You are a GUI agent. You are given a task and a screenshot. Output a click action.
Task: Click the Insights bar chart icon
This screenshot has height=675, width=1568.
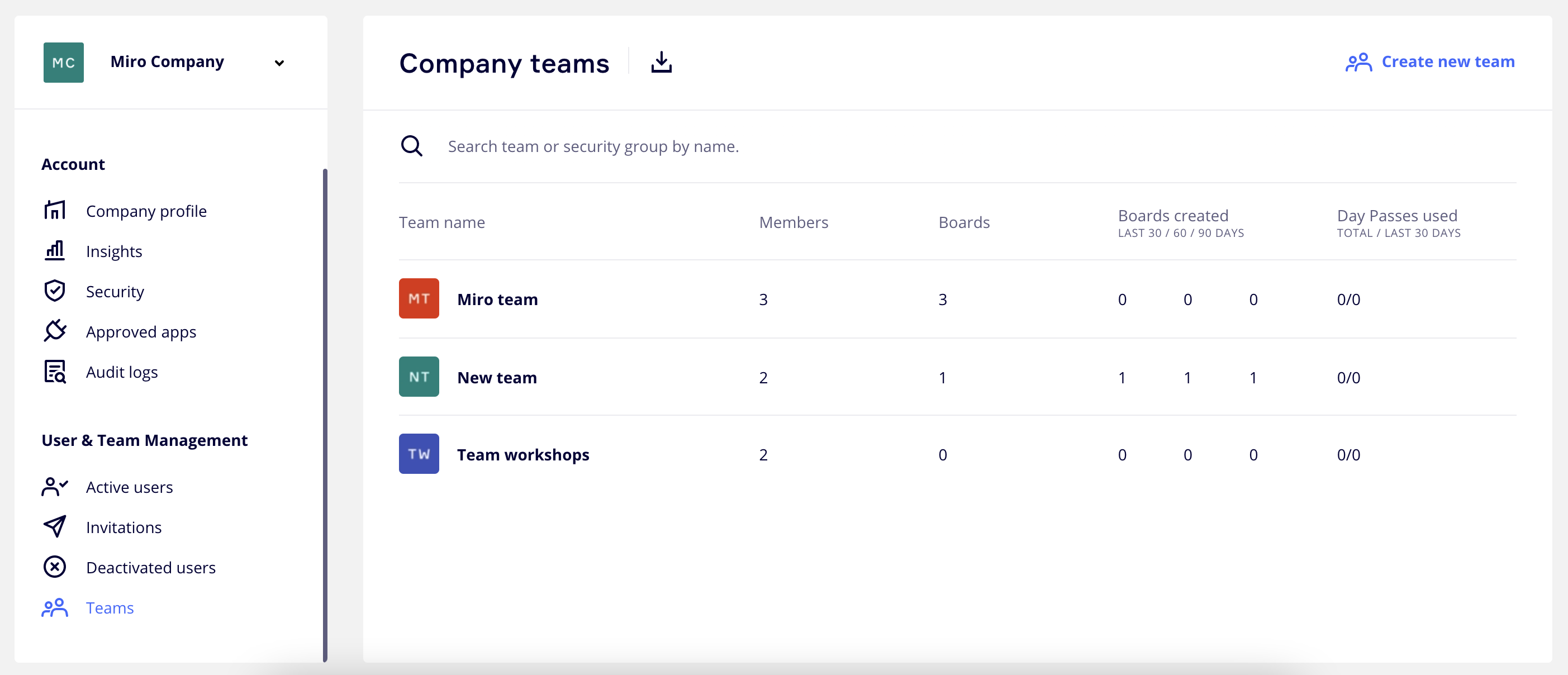click(55, 251)
